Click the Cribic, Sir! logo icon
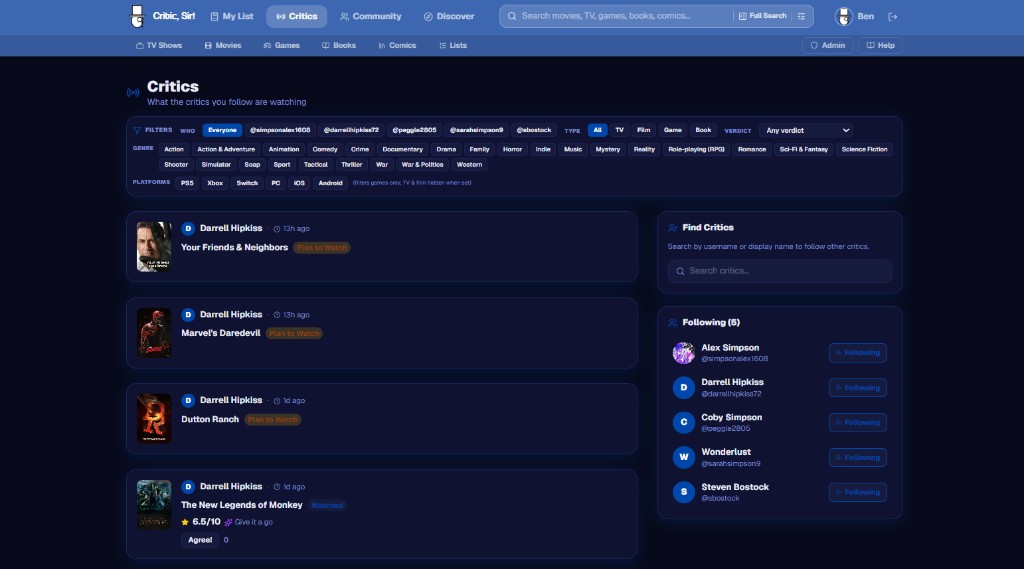This screenshot has width=1024, height=569. [x=138, y=16]
